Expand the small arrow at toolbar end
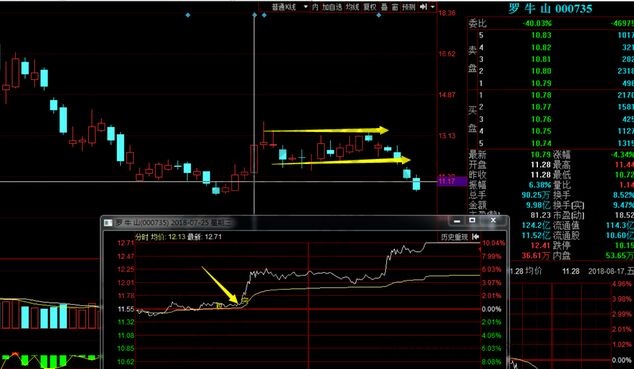634x369 pixels. (x=433, y=7)
